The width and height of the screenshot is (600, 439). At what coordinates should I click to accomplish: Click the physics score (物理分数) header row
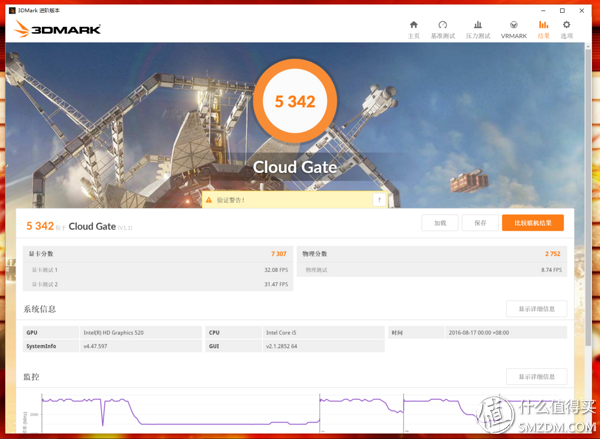pos(432,254)
